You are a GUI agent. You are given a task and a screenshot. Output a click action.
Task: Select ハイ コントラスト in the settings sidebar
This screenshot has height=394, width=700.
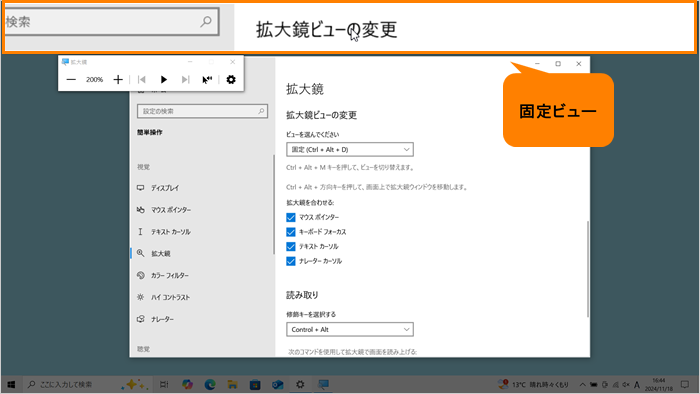pyautogui.click(x=202, y=297)
